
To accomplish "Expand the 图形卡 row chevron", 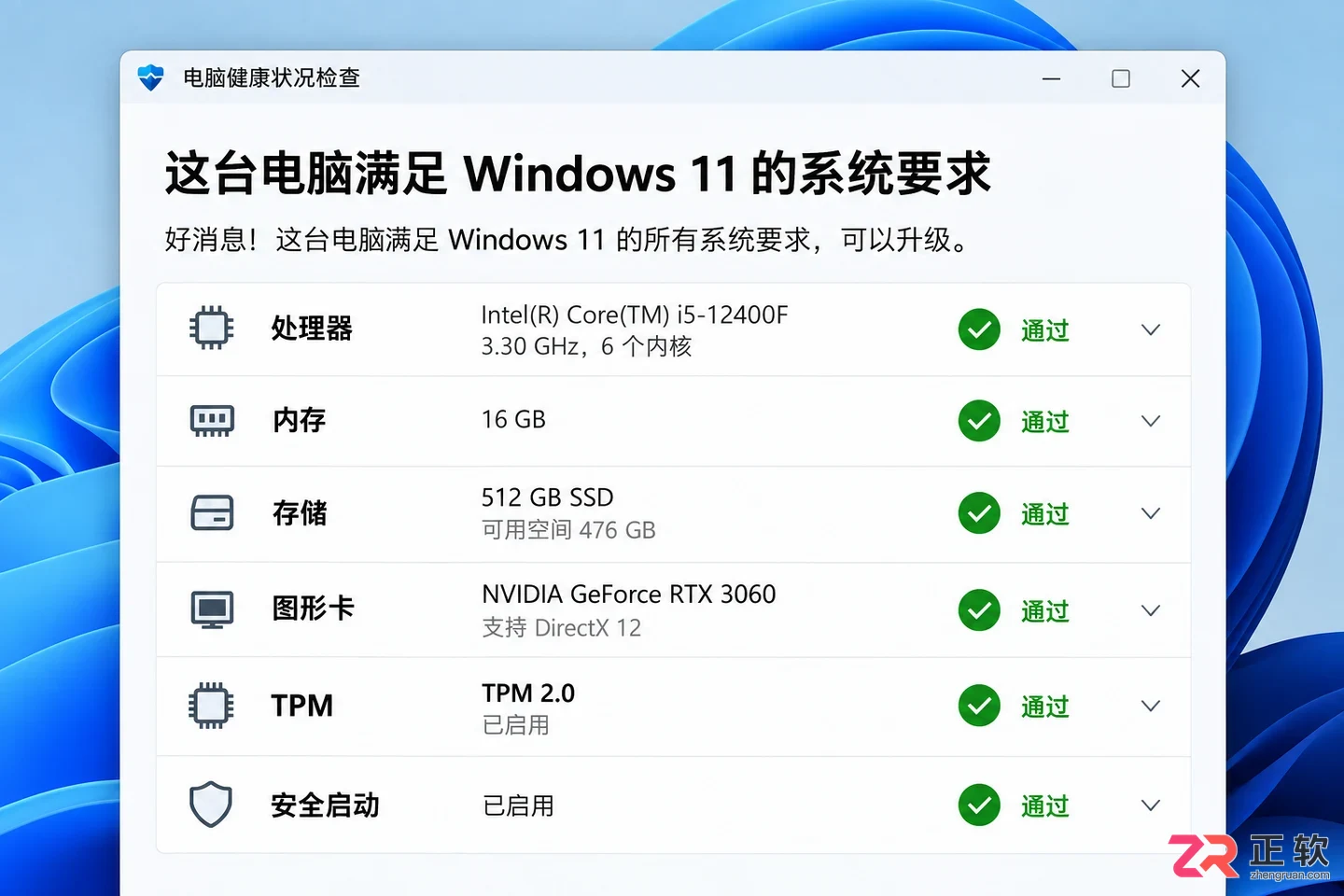I will click(1151, 610).
